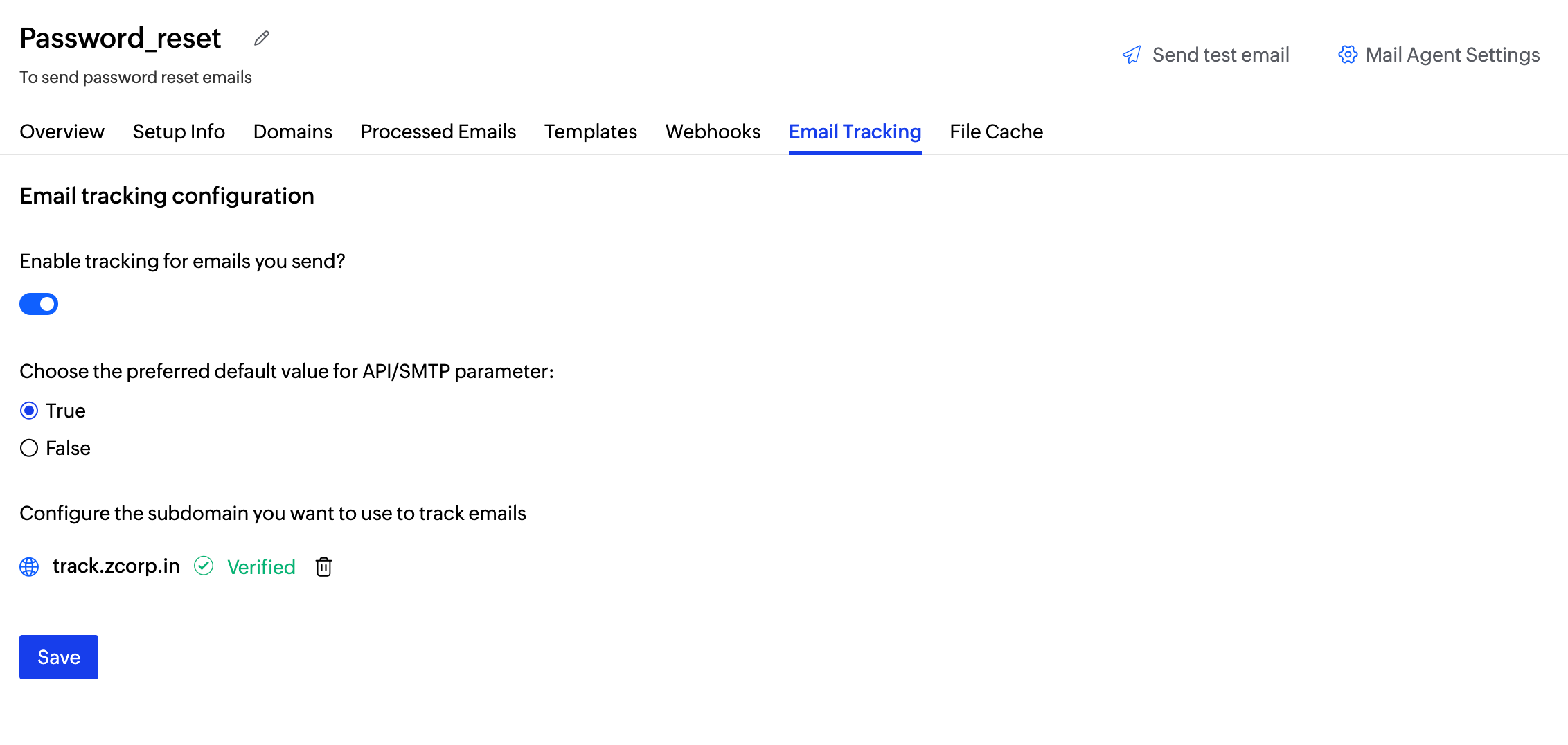Select the Email Tracking tab

[x=855, y=132]
